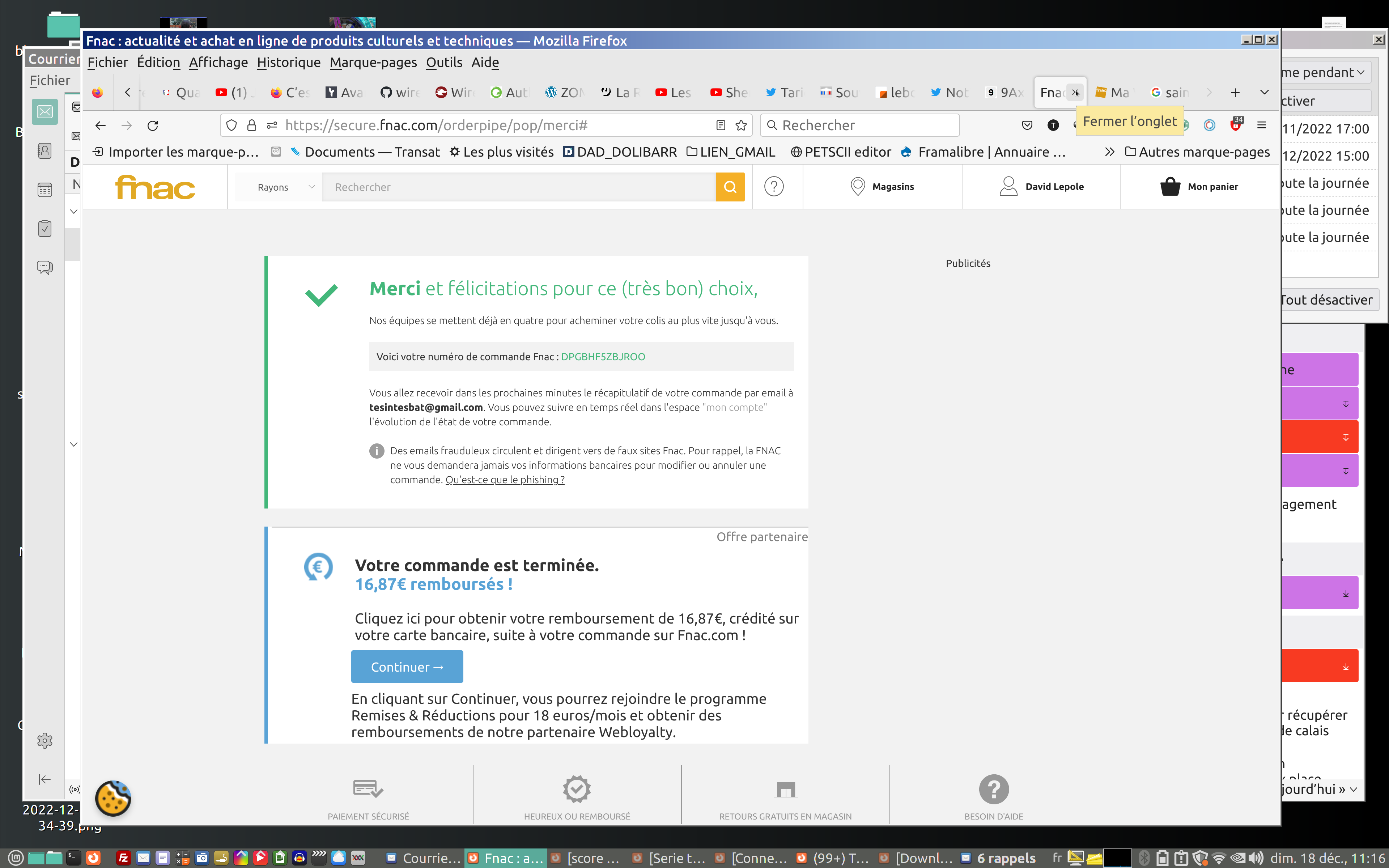This screenshot has width=1389, height=868.
Task: List all tabs with the chevron
Action: pos(1264,92)
